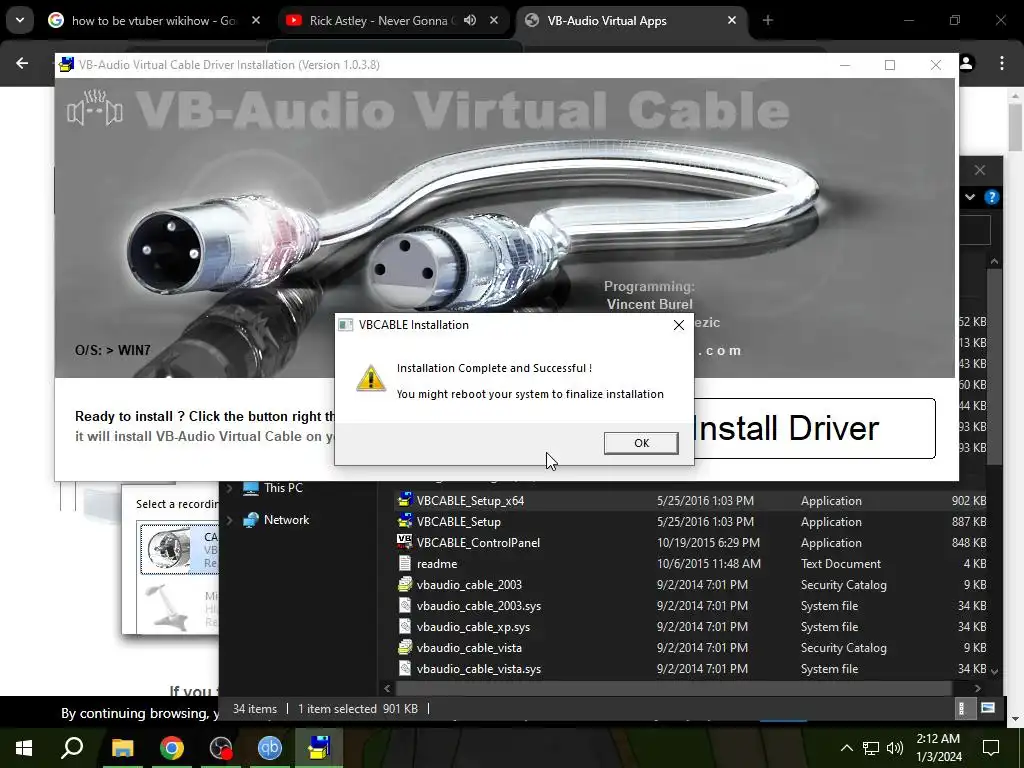Show hidden system tray icons
This screenshot has width=1024, height=768.
[846, 748]
